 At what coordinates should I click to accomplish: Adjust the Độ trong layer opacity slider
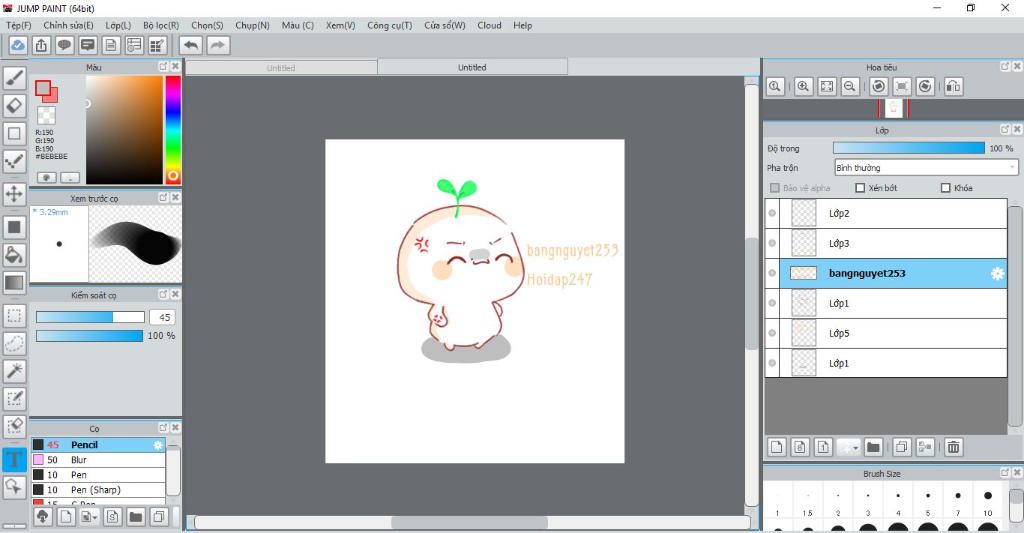(x=909, y=148)
